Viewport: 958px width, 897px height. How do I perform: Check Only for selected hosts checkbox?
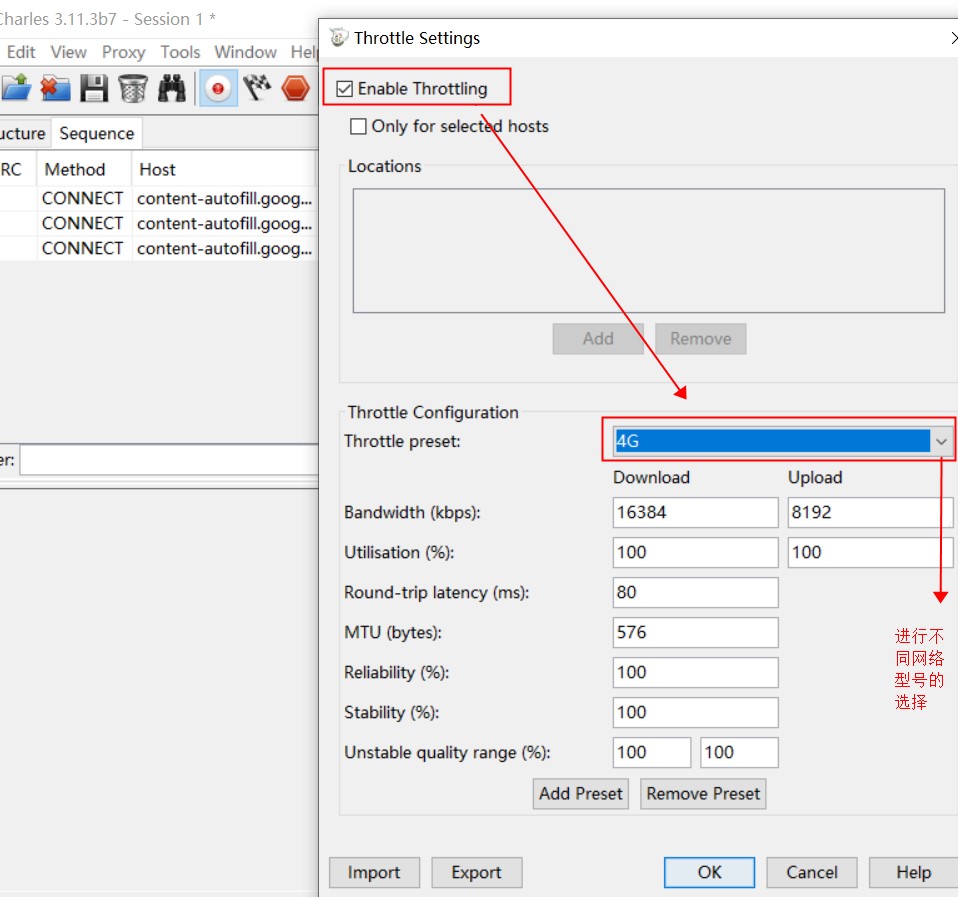pyautogui.click(x=358, y=126)
